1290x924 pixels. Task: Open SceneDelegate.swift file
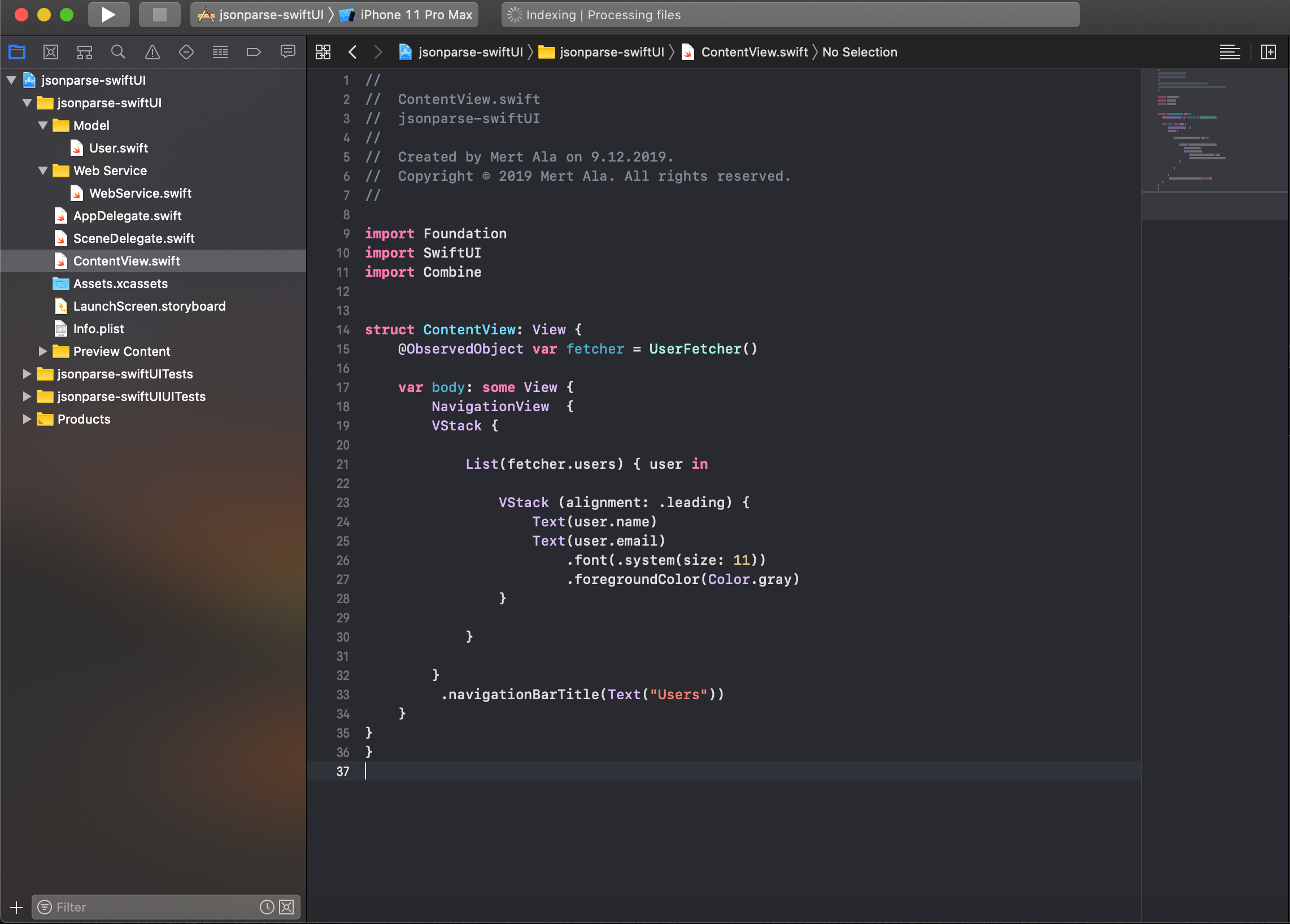133,238
